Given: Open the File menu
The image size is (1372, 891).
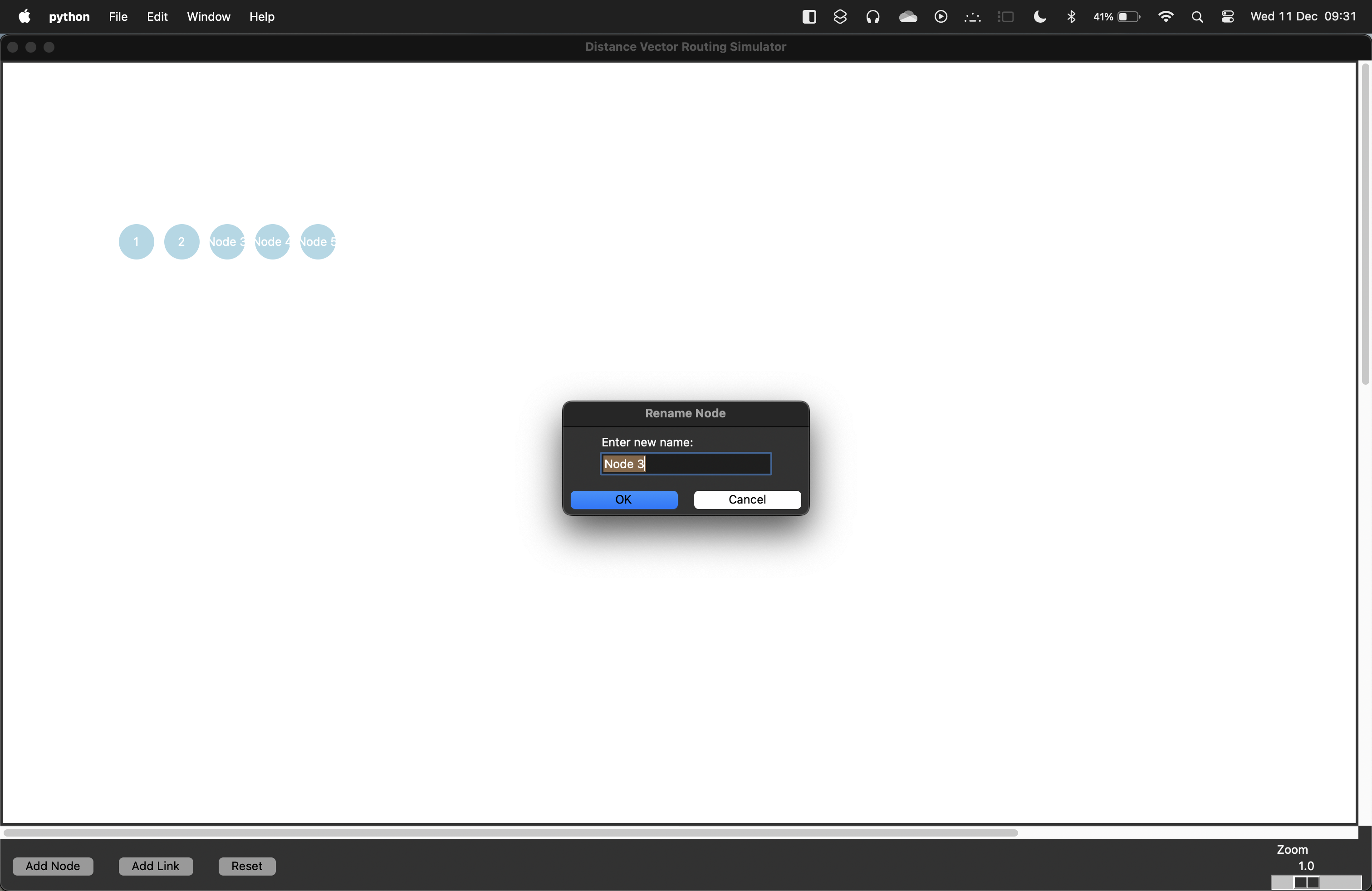Looking at the screenshot, I should click(118, 17).
